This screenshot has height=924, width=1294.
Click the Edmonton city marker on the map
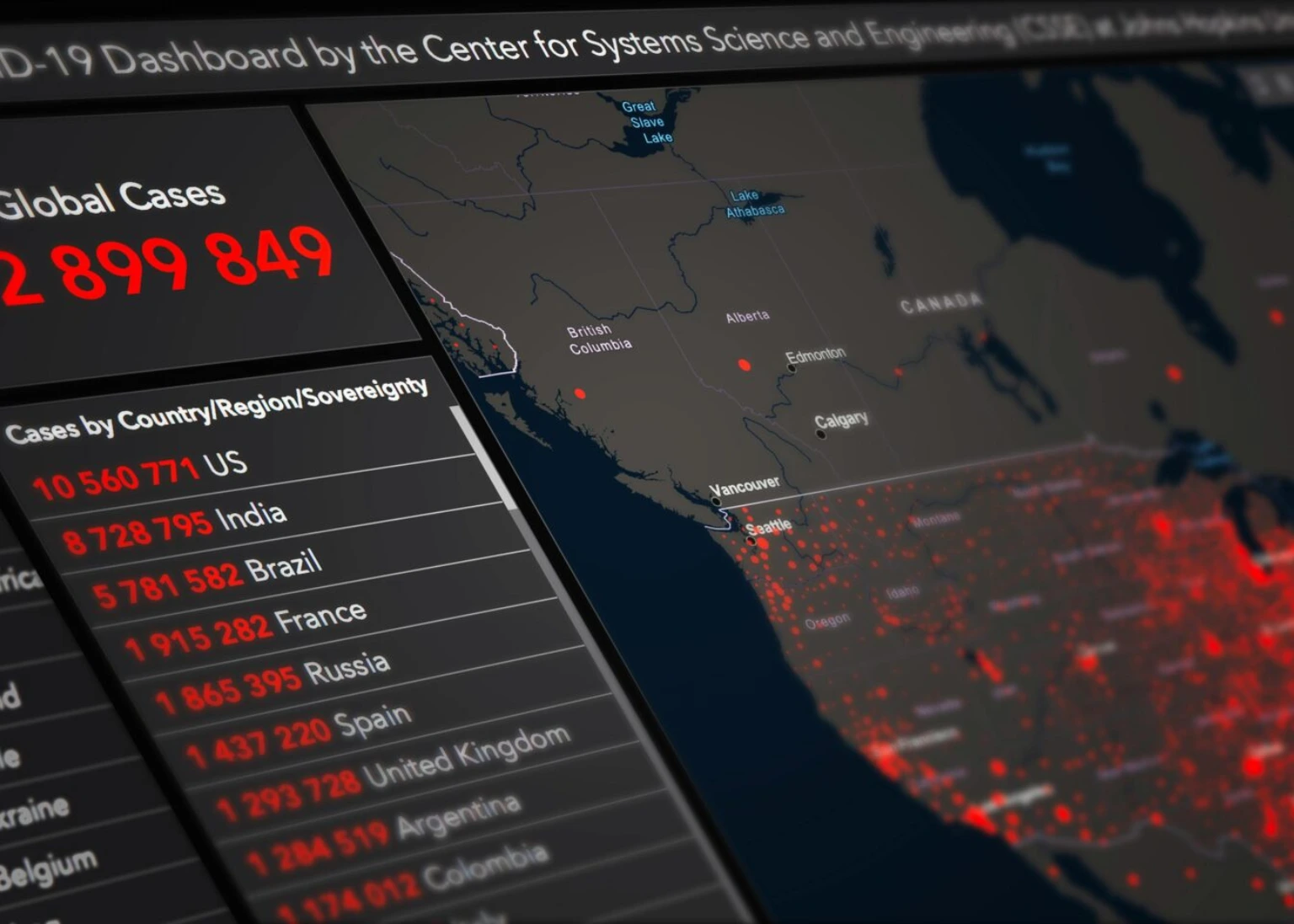[x=791, y=368]
